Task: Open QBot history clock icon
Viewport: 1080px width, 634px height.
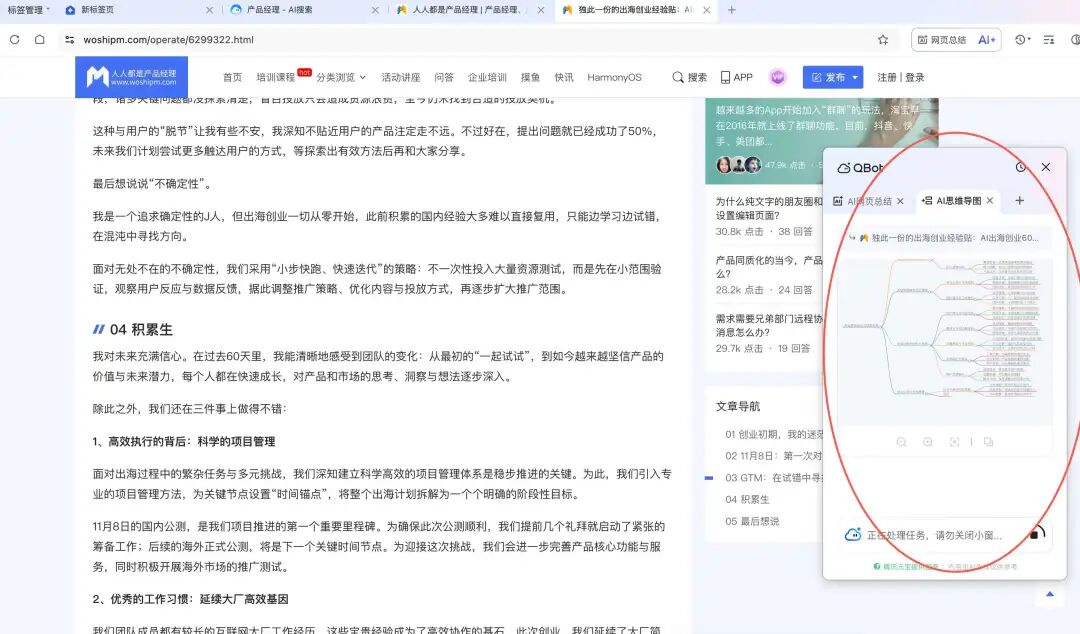Action: (1020, 168)
